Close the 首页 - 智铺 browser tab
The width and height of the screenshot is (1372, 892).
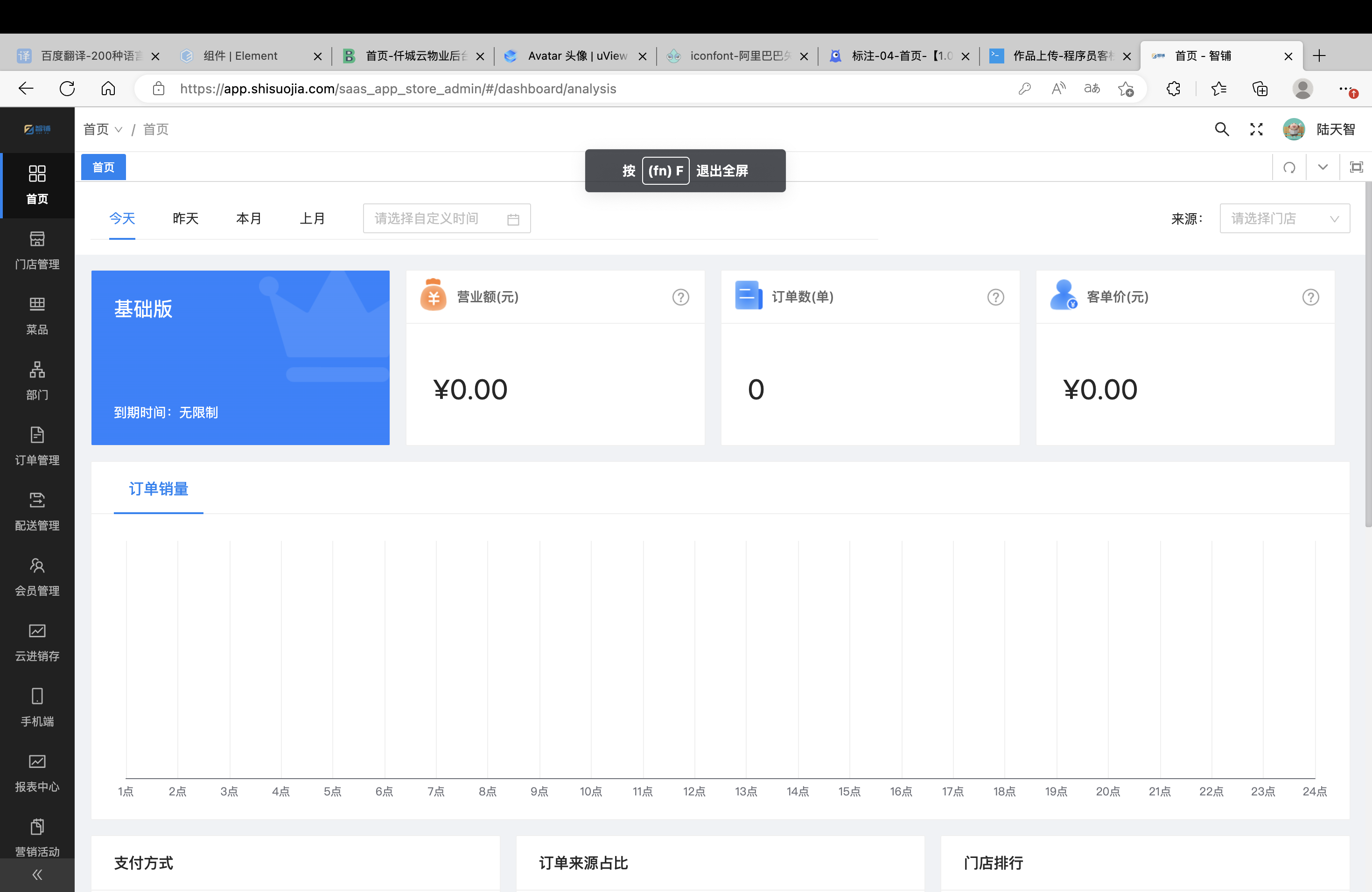1288,56
